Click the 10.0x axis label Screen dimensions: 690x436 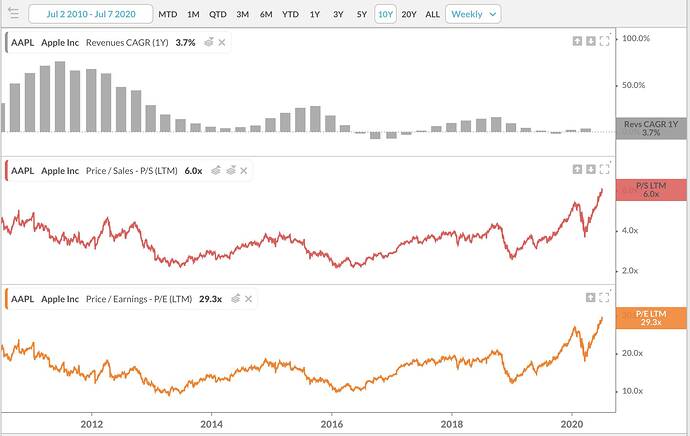point(632,391)
